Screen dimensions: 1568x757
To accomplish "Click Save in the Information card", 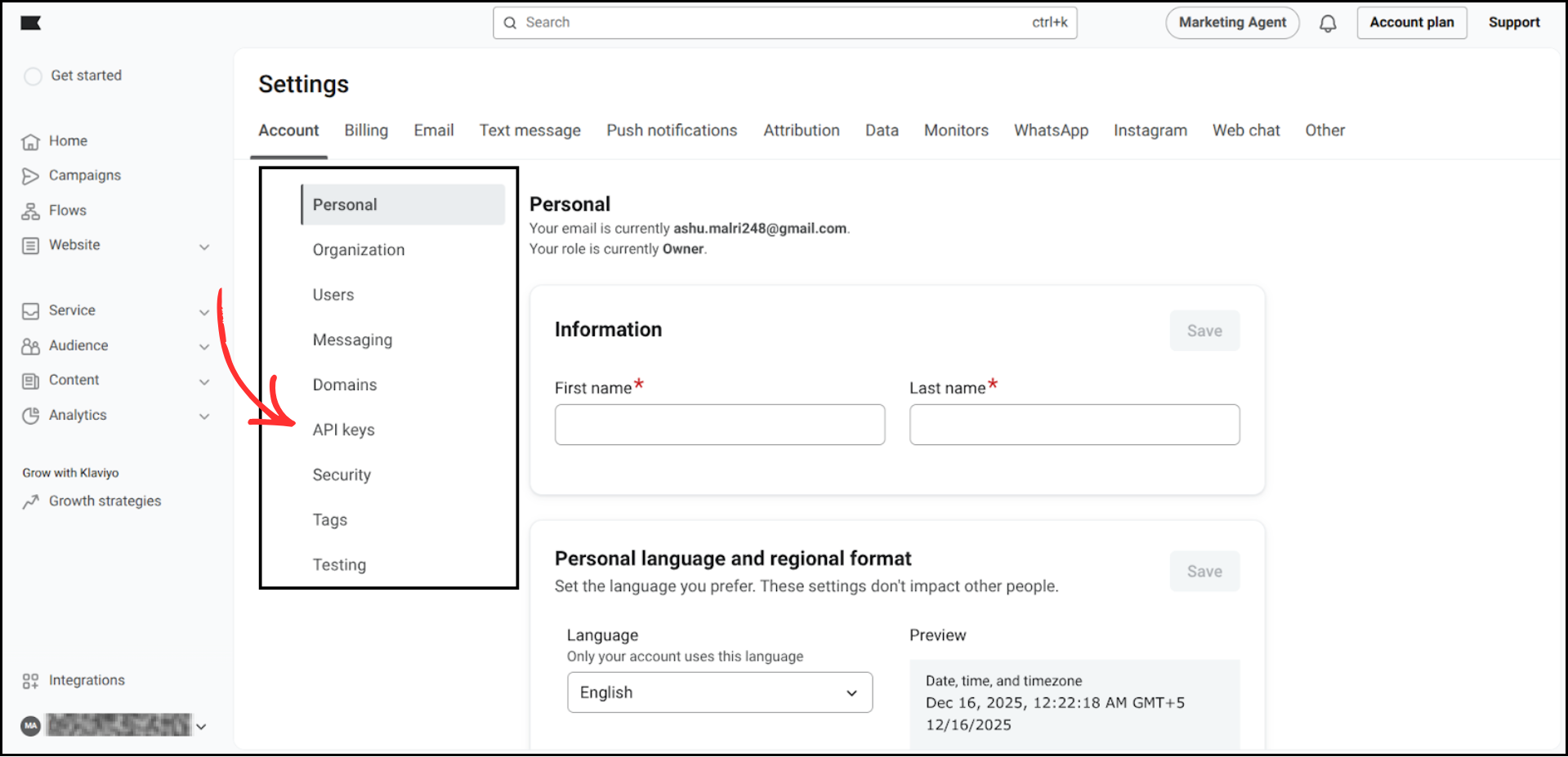I will point(1204,330).
